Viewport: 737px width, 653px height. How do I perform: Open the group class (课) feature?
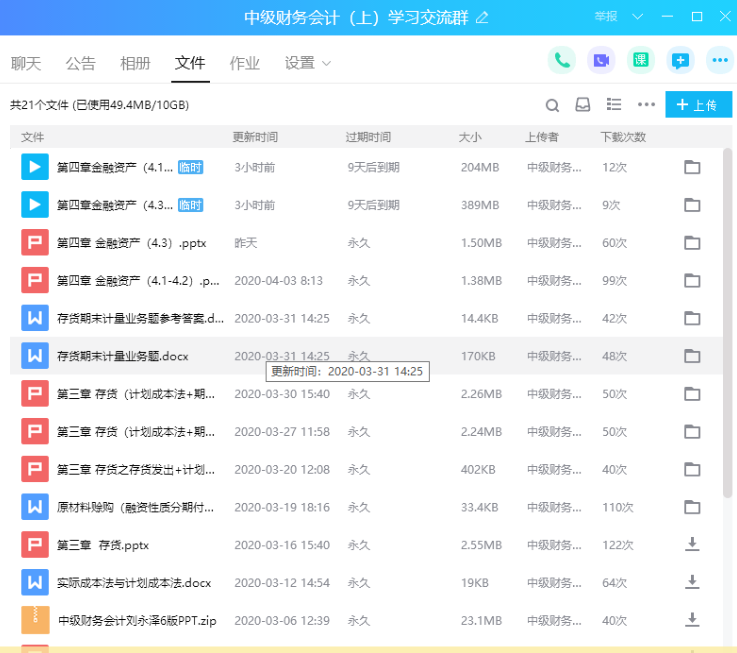point(641,60)
